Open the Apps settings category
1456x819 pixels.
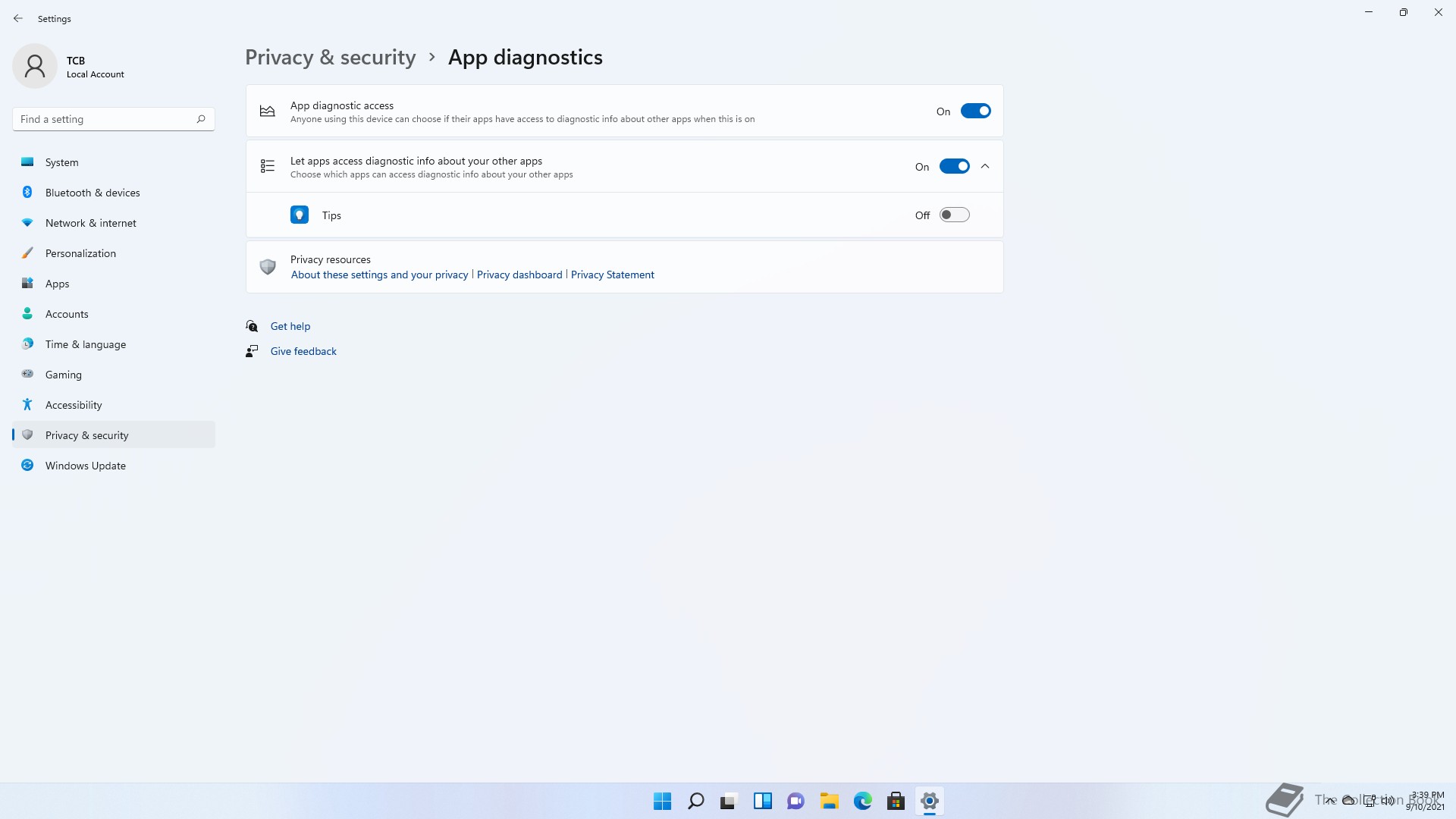114,284
